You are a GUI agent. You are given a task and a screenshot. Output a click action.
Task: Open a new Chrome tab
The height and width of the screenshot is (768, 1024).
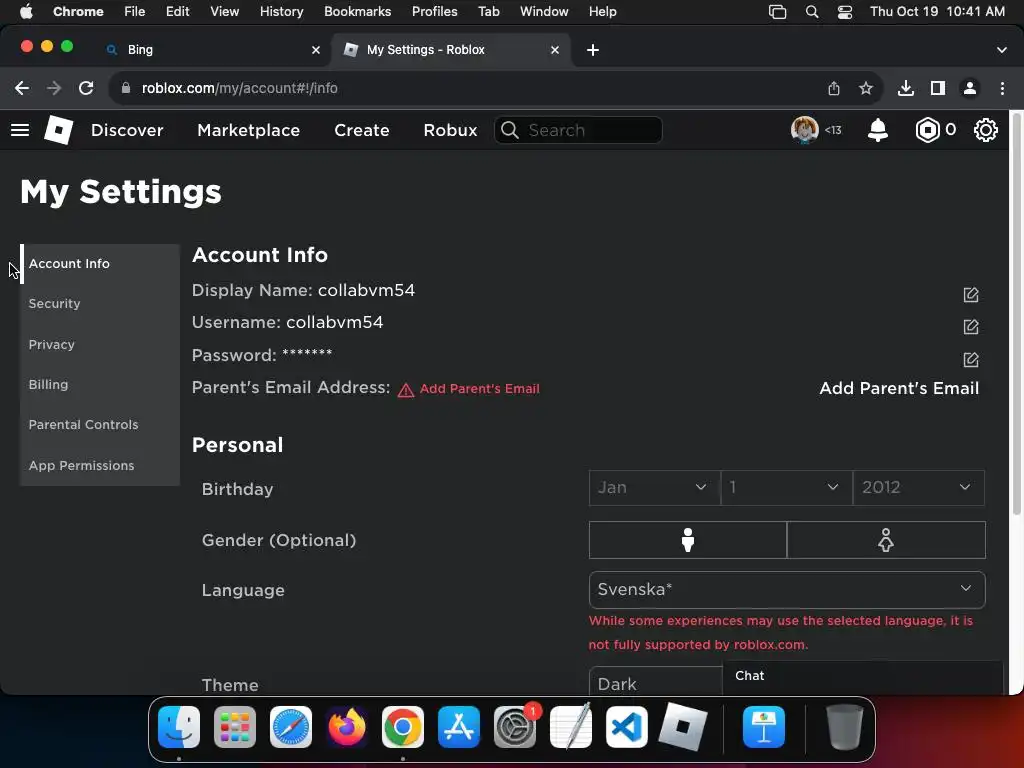pyautogui.click(x=593, y=50)
